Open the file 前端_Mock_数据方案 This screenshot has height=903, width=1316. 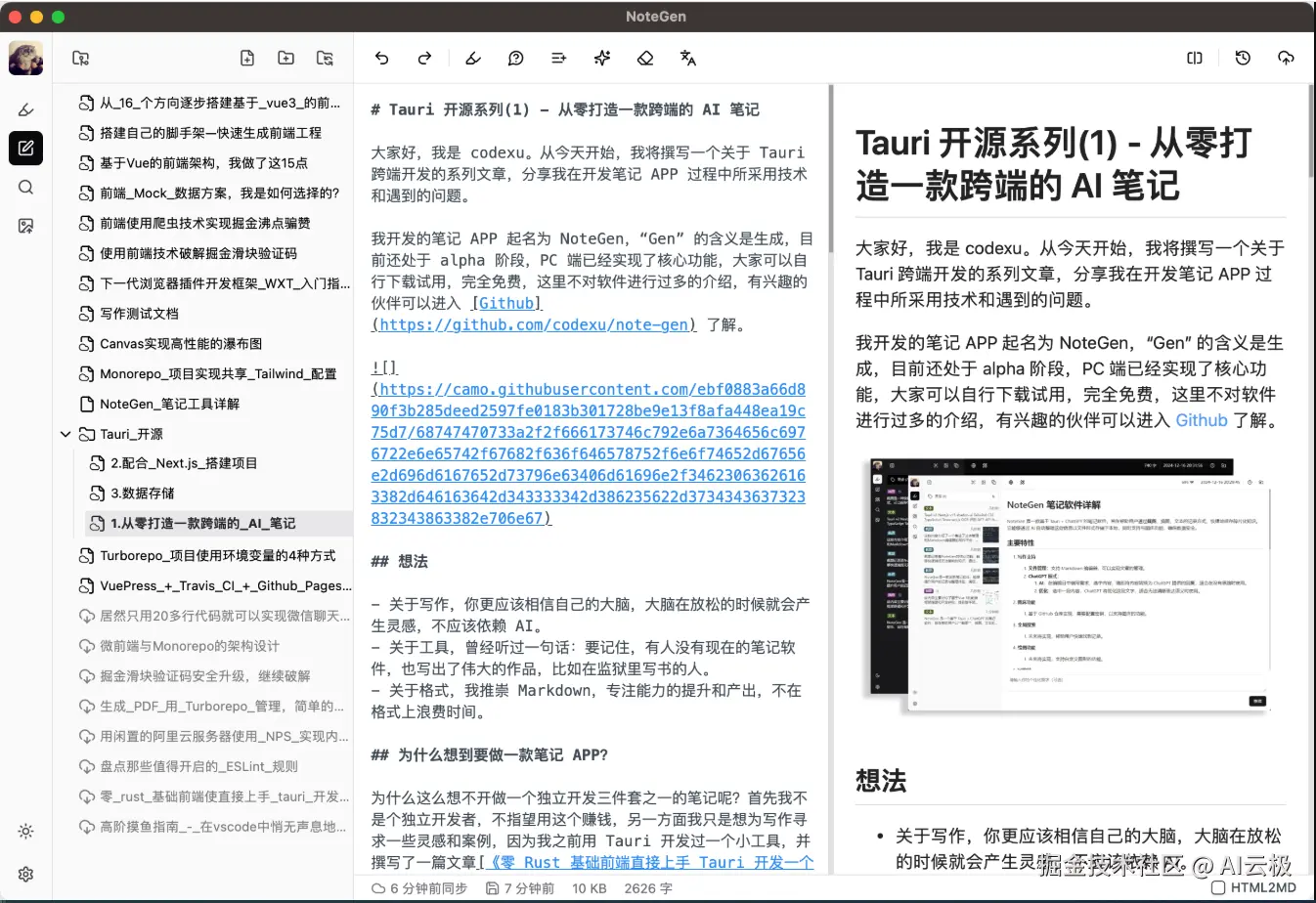(x=219, y=193)
